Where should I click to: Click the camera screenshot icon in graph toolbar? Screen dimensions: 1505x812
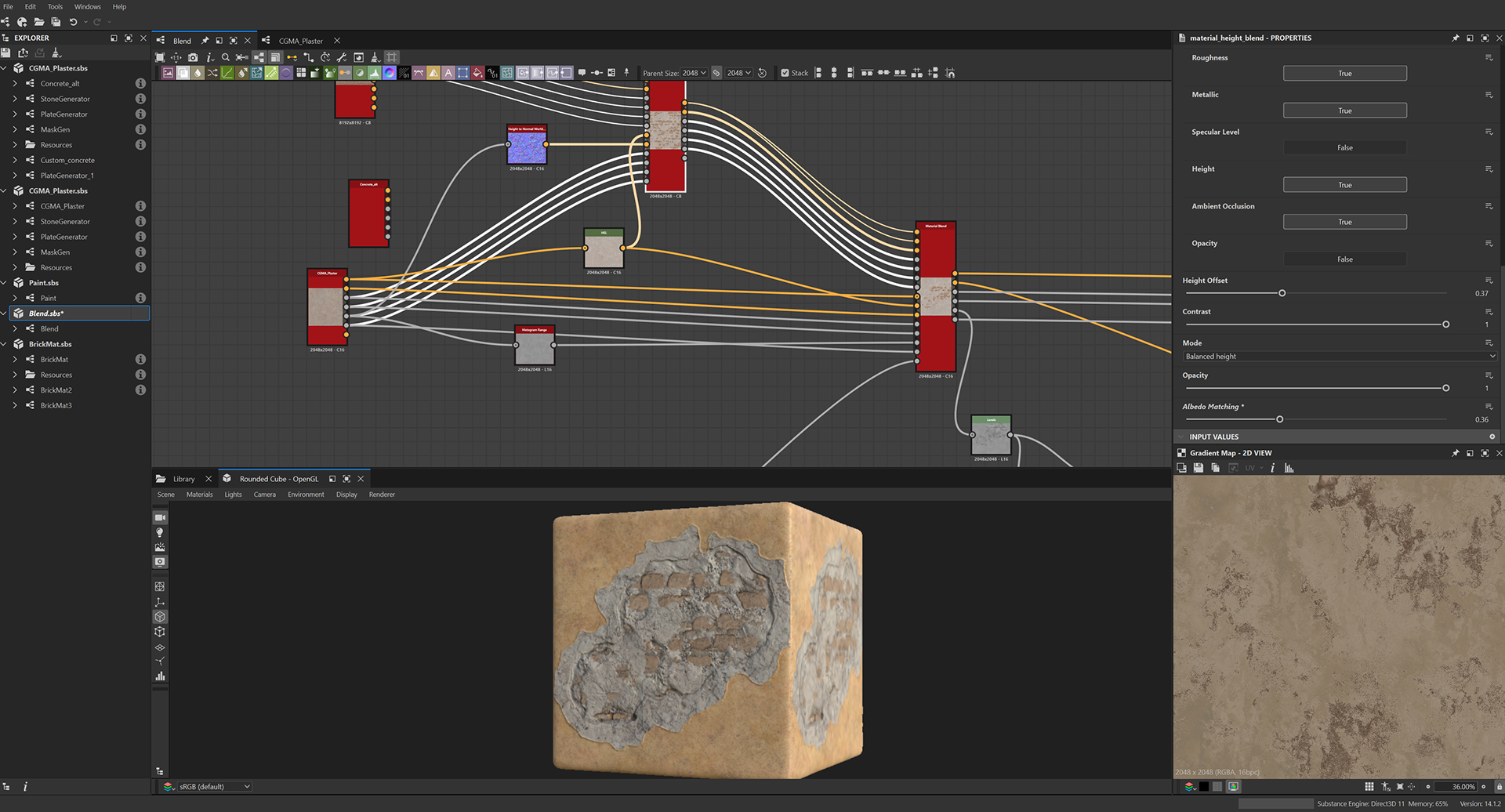tap(193, 57)
